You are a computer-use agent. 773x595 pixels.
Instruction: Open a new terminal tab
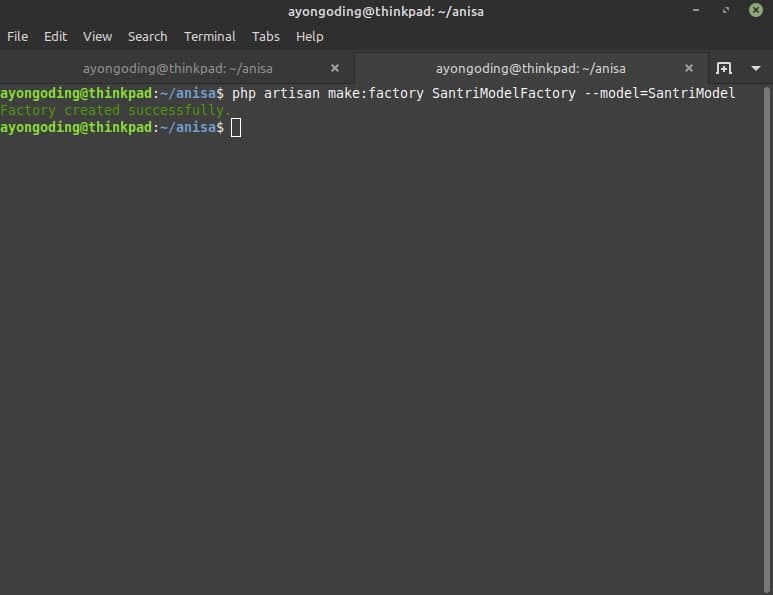click(723, 68)
